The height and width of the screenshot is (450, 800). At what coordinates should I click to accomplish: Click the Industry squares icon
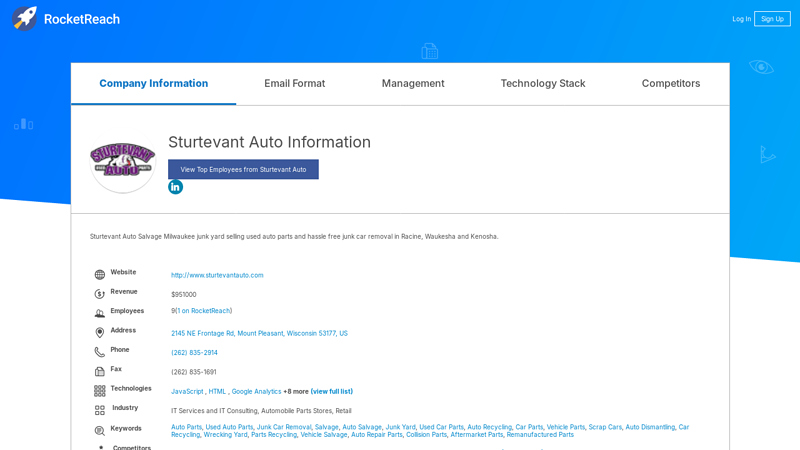pyautogui.click(x=99, y=410)
